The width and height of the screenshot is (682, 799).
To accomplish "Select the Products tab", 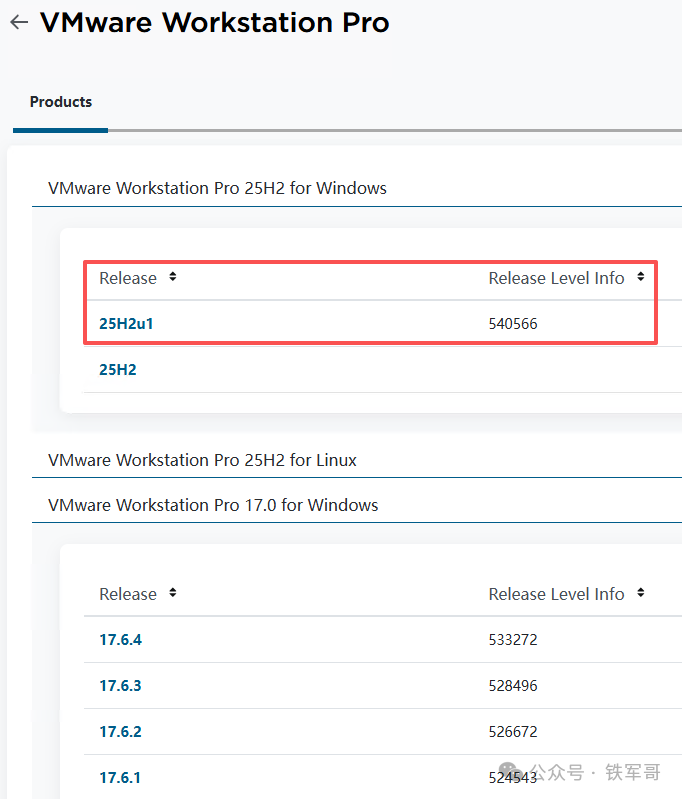I will click(61, 102).
